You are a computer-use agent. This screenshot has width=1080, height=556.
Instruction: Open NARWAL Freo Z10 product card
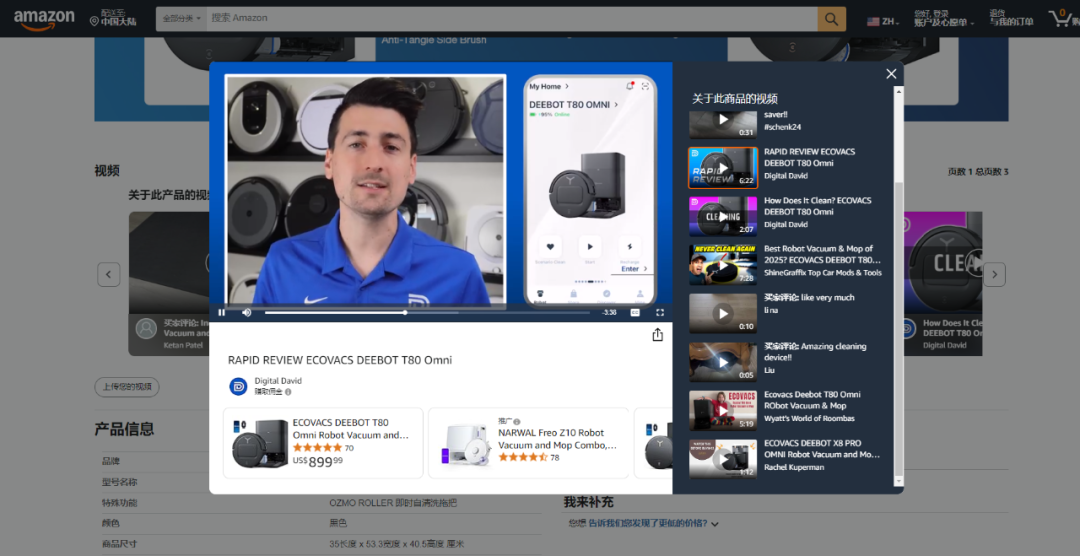(528, 443)
